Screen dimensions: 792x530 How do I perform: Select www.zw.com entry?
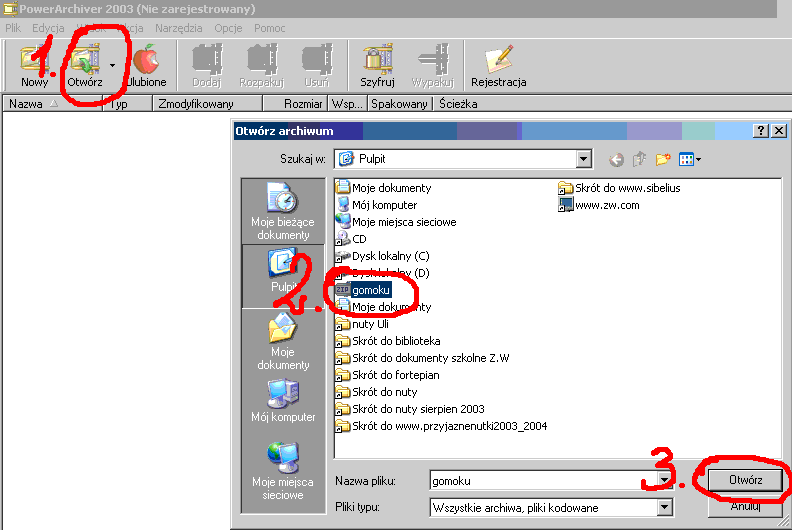tap(599, 205)
